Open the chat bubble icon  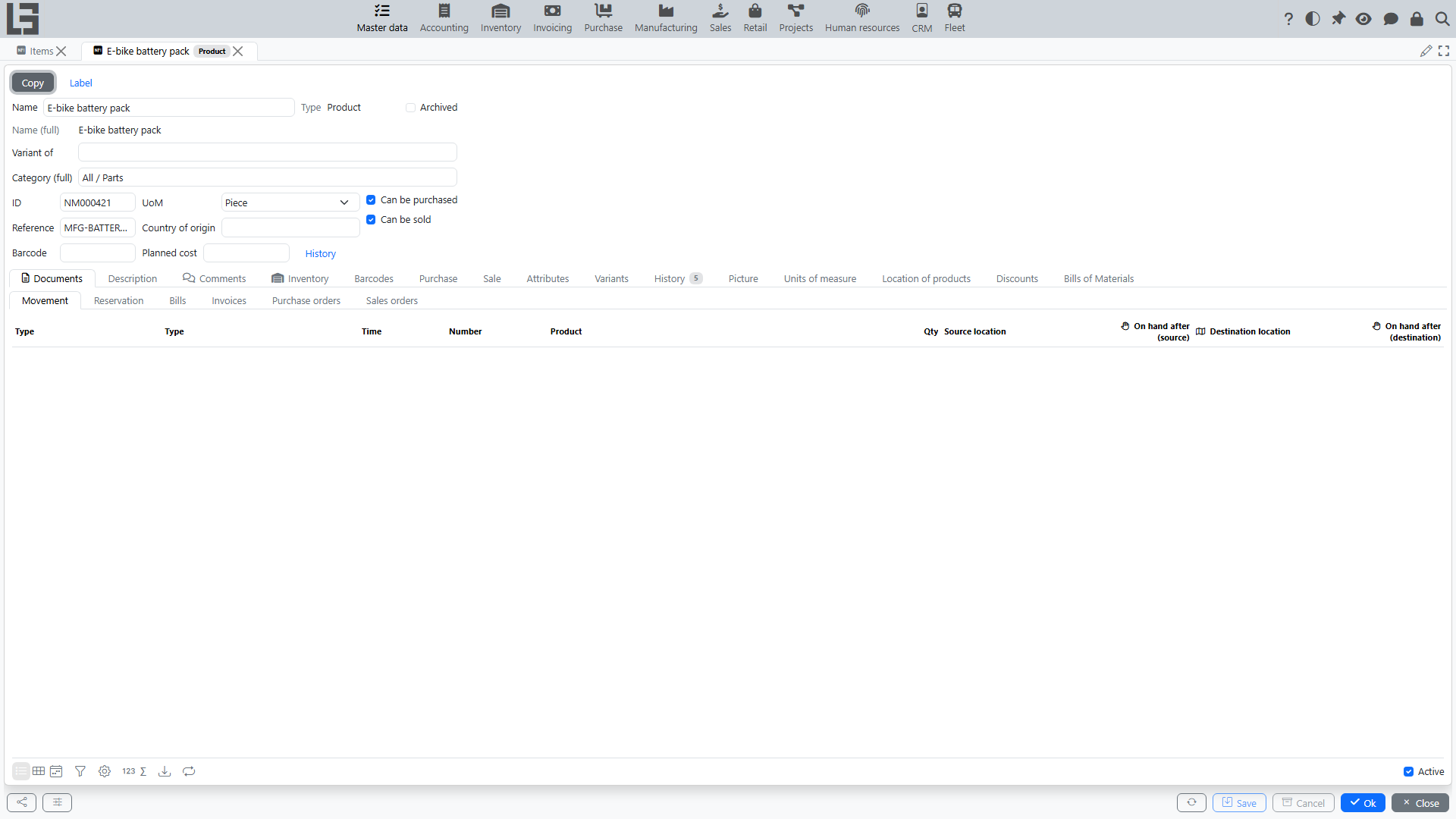click(x=1391, y=19)
